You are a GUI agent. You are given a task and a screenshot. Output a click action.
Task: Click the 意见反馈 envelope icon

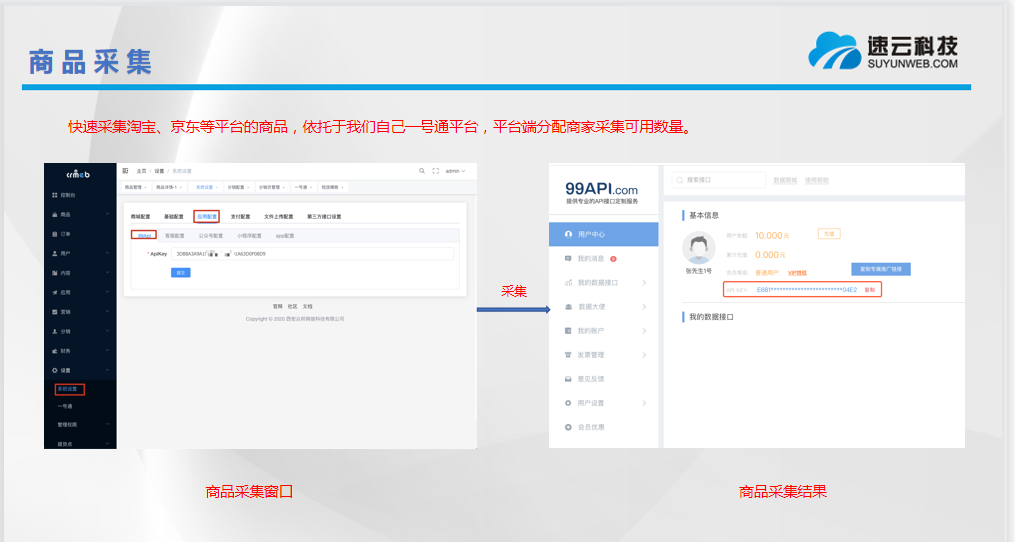[x=567, y=379]
